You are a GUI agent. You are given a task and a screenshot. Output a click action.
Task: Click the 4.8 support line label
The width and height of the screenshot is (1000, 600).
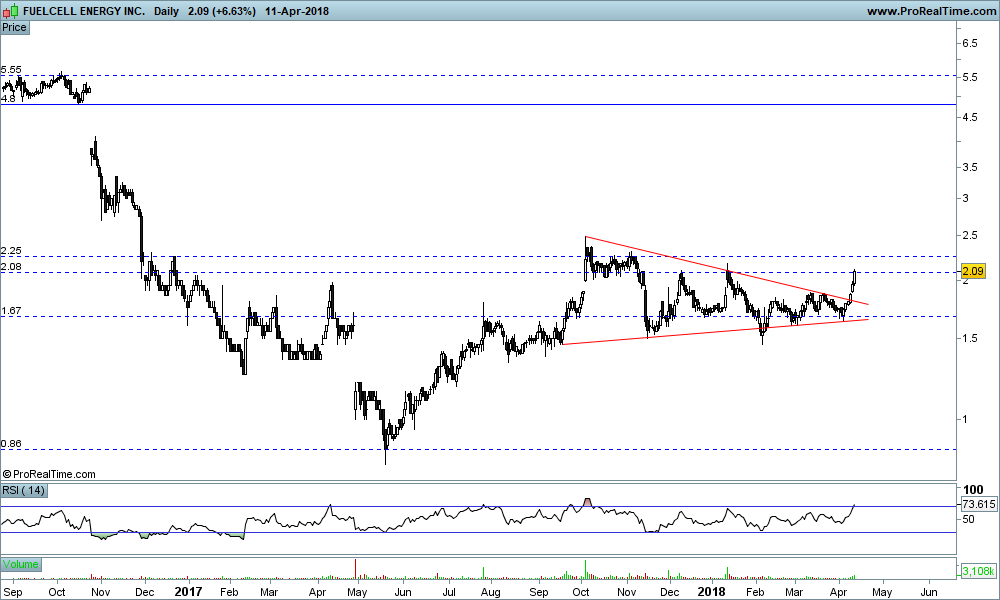pos(8,98)
